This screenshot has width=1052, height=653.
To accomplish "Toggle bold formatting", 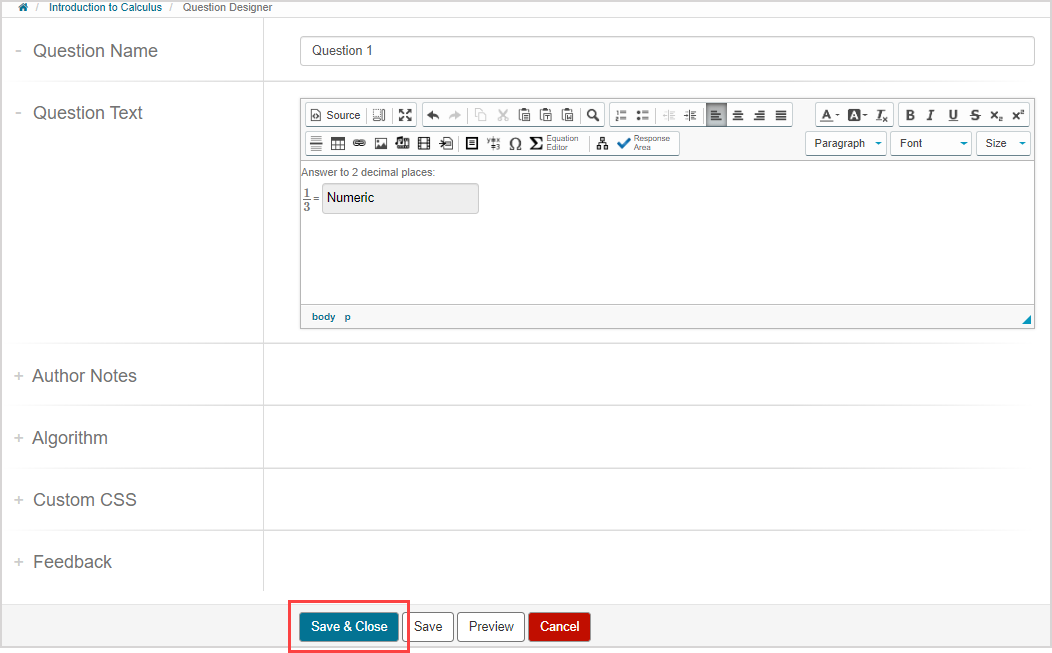I will tap(910, 114).
